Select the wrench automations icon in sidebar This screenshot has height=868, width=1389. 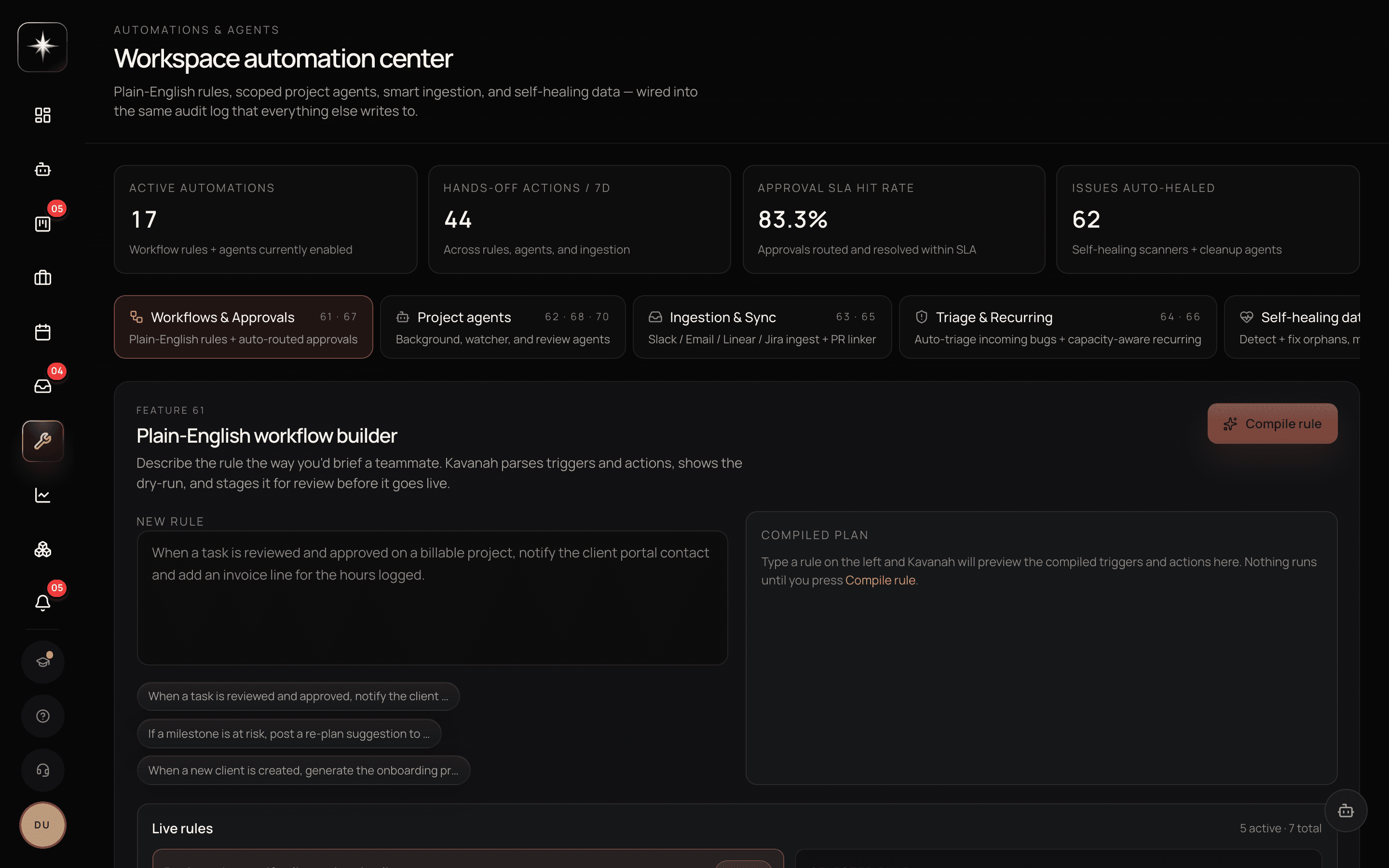pos(42,441)
